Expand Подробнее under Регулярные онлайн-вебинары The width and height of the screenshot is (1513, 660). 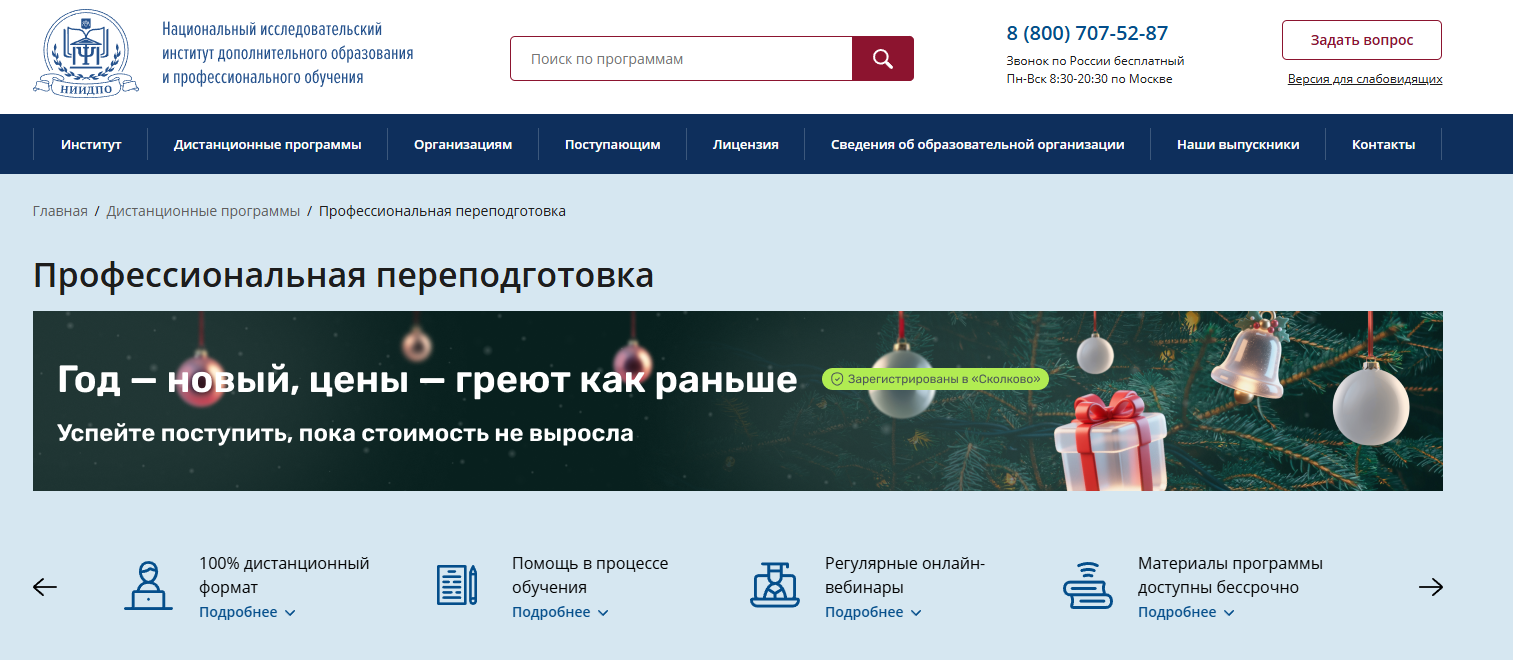[x=873, y=612]
